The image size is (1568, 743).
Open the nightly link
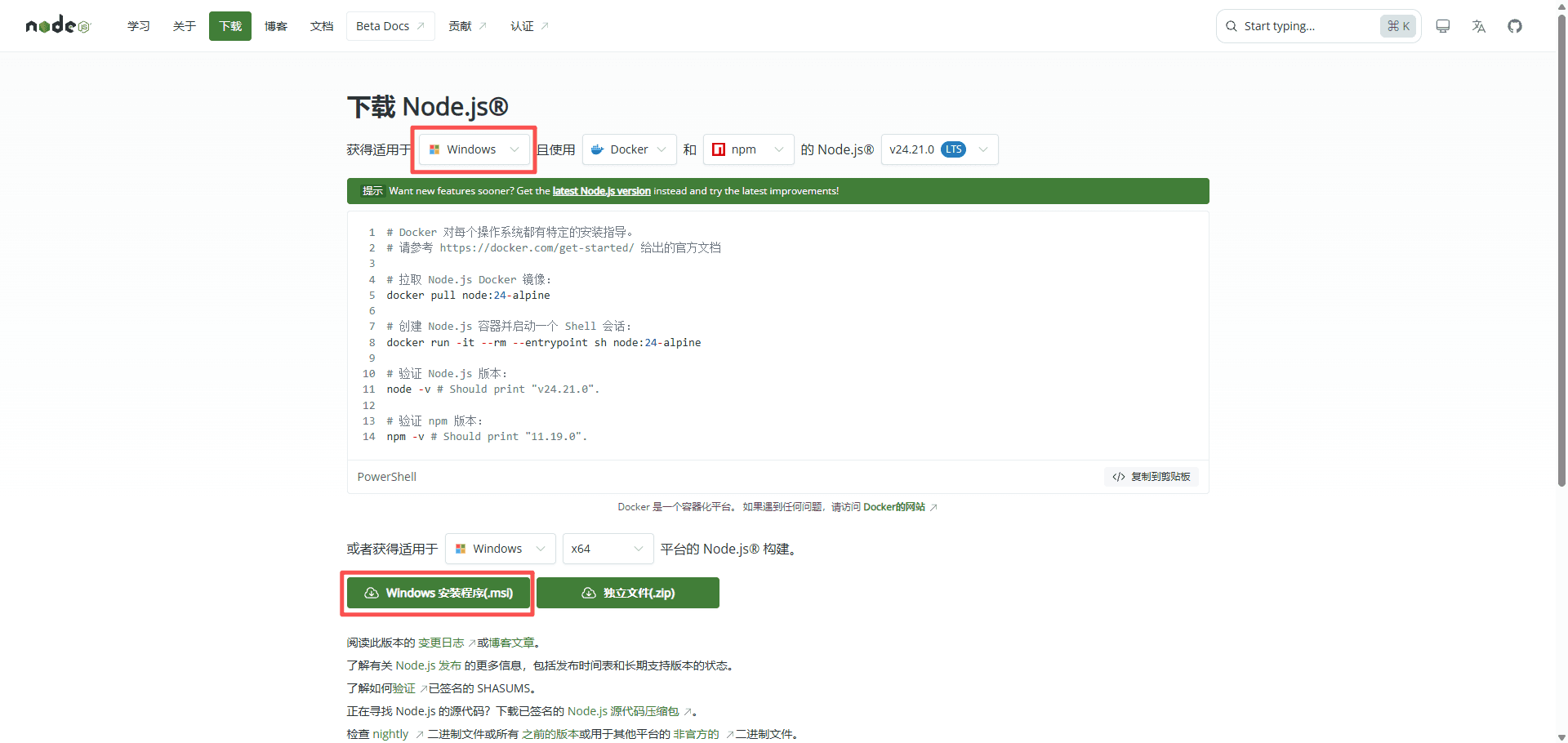pos(390,734)
